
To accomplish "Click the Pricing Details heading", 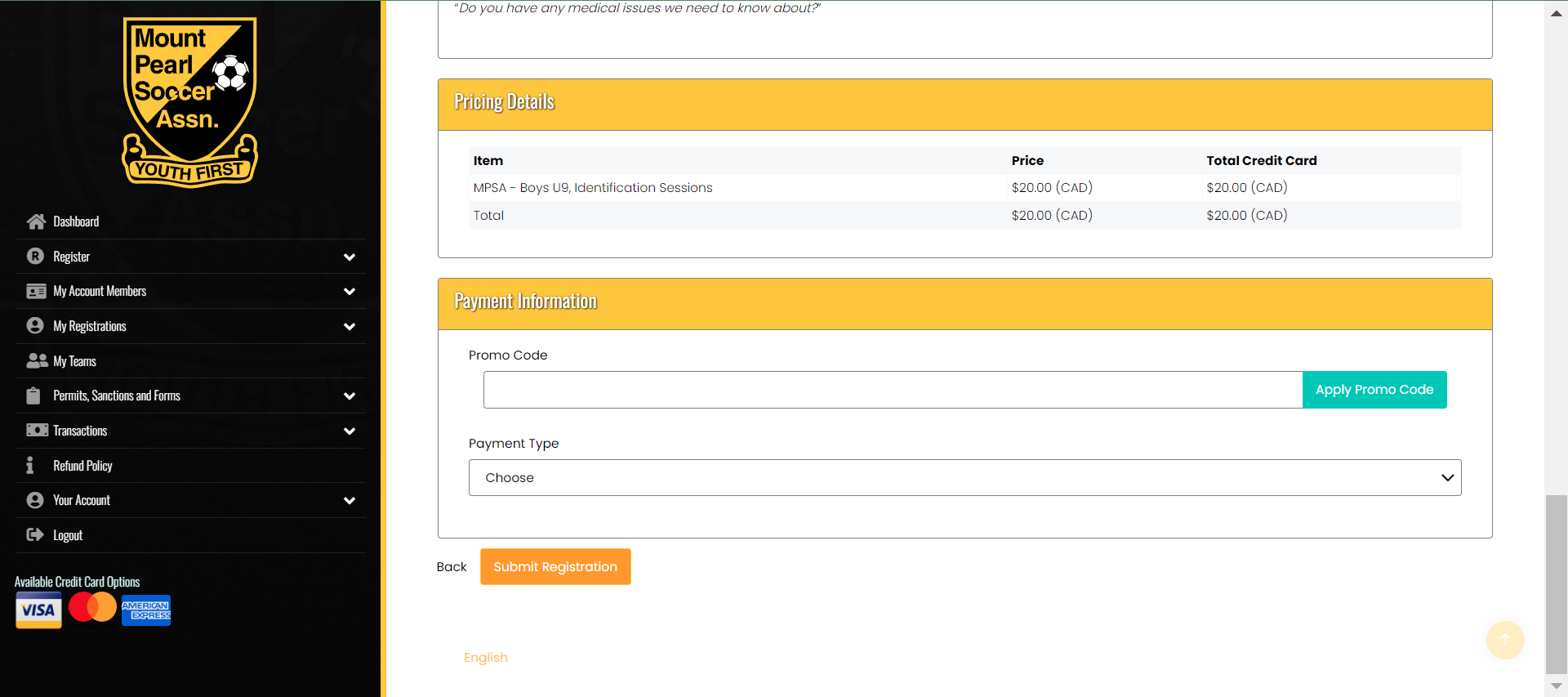I will [504, 101].
